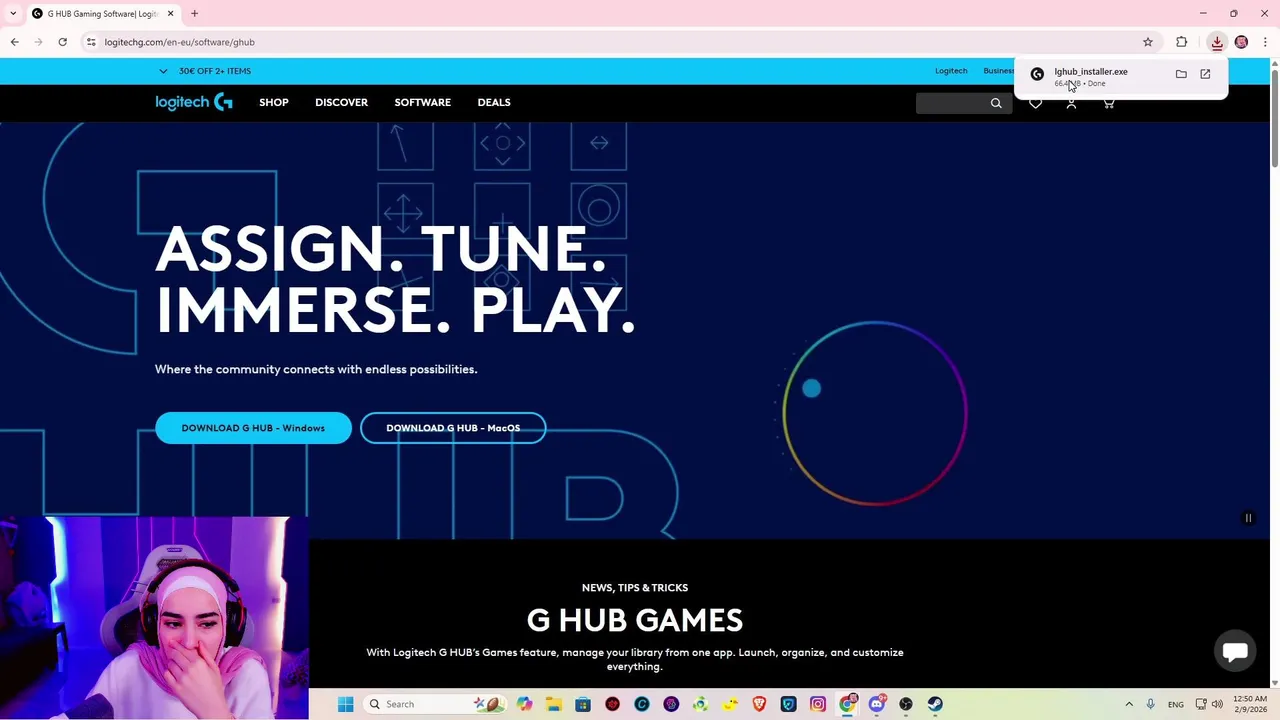
Task: Open Discord from taskbar
Action: 877,704
